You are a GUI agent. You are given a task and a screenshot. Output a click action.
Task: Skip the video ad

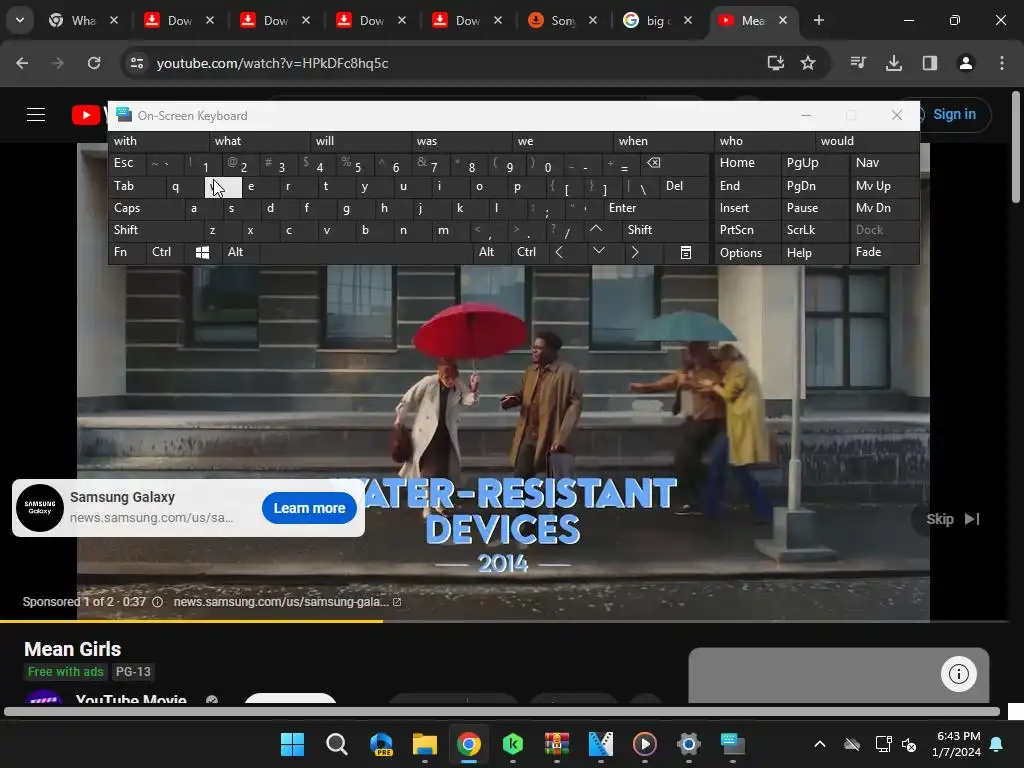953,519
